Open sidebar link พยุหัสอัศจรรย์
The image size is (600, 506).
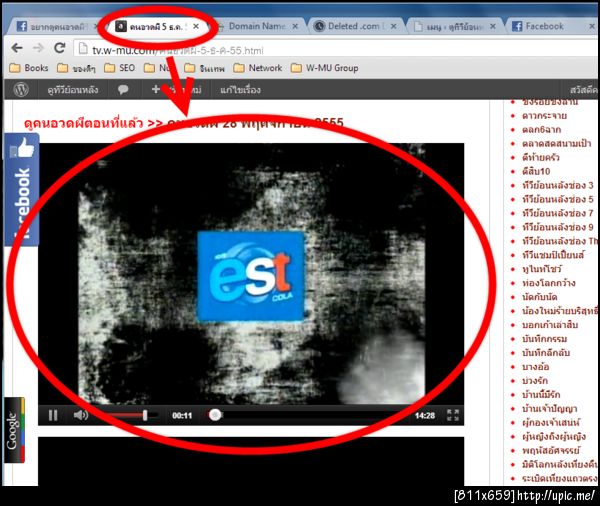(551, 450)
